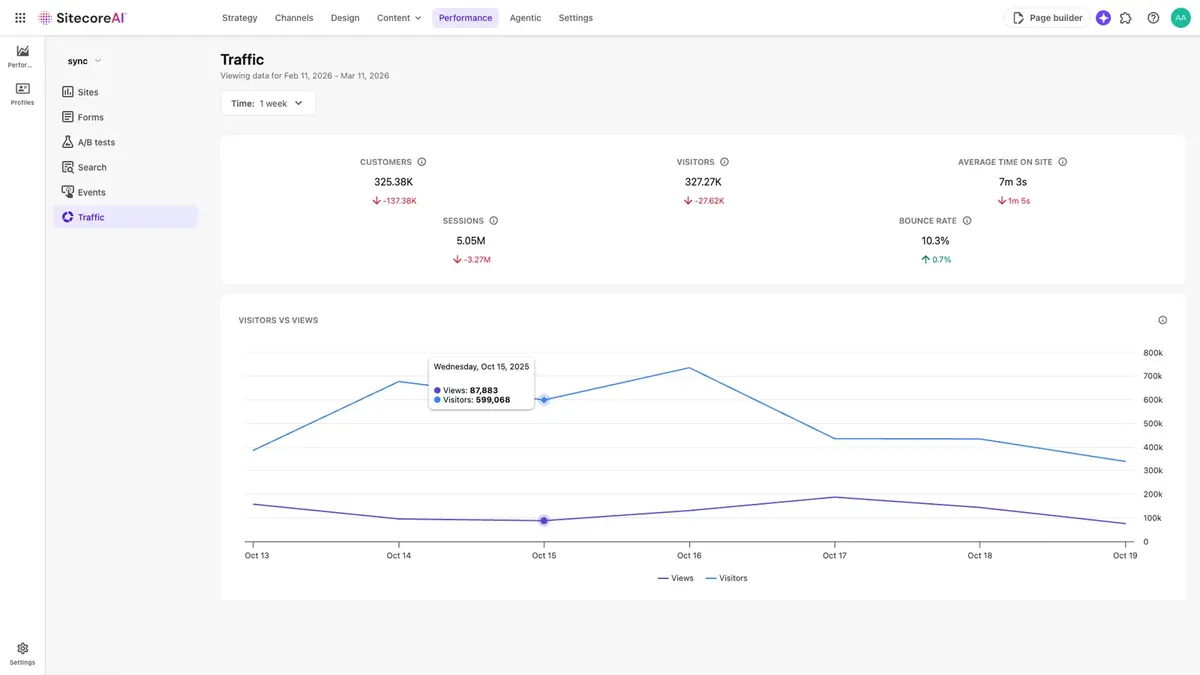Open the app launcher grid icon

pyautogui.click(x=19, y=17)
